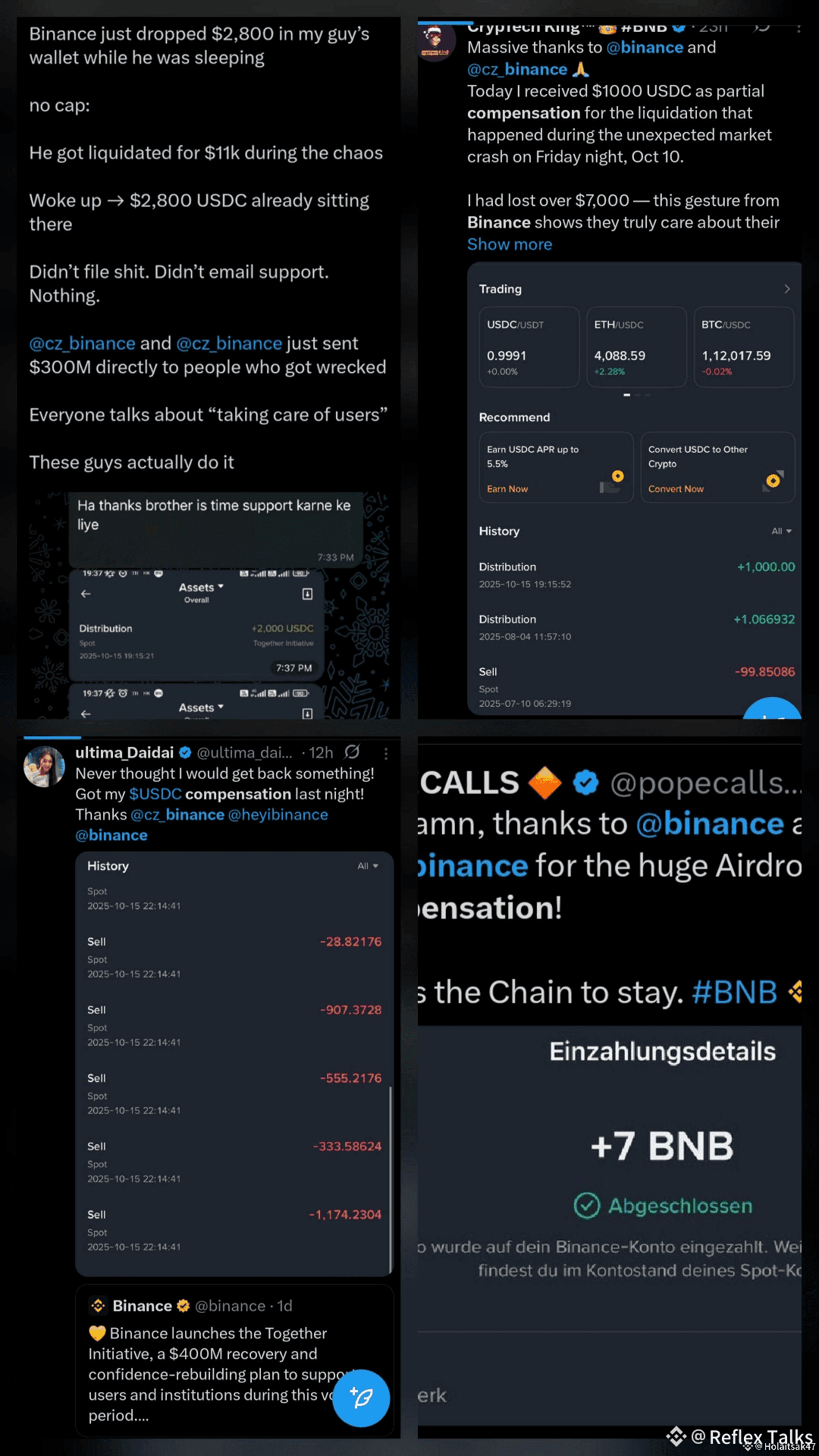
Task: Click pagination dots under trading pair cards
Action: click(x=637, y=395)
